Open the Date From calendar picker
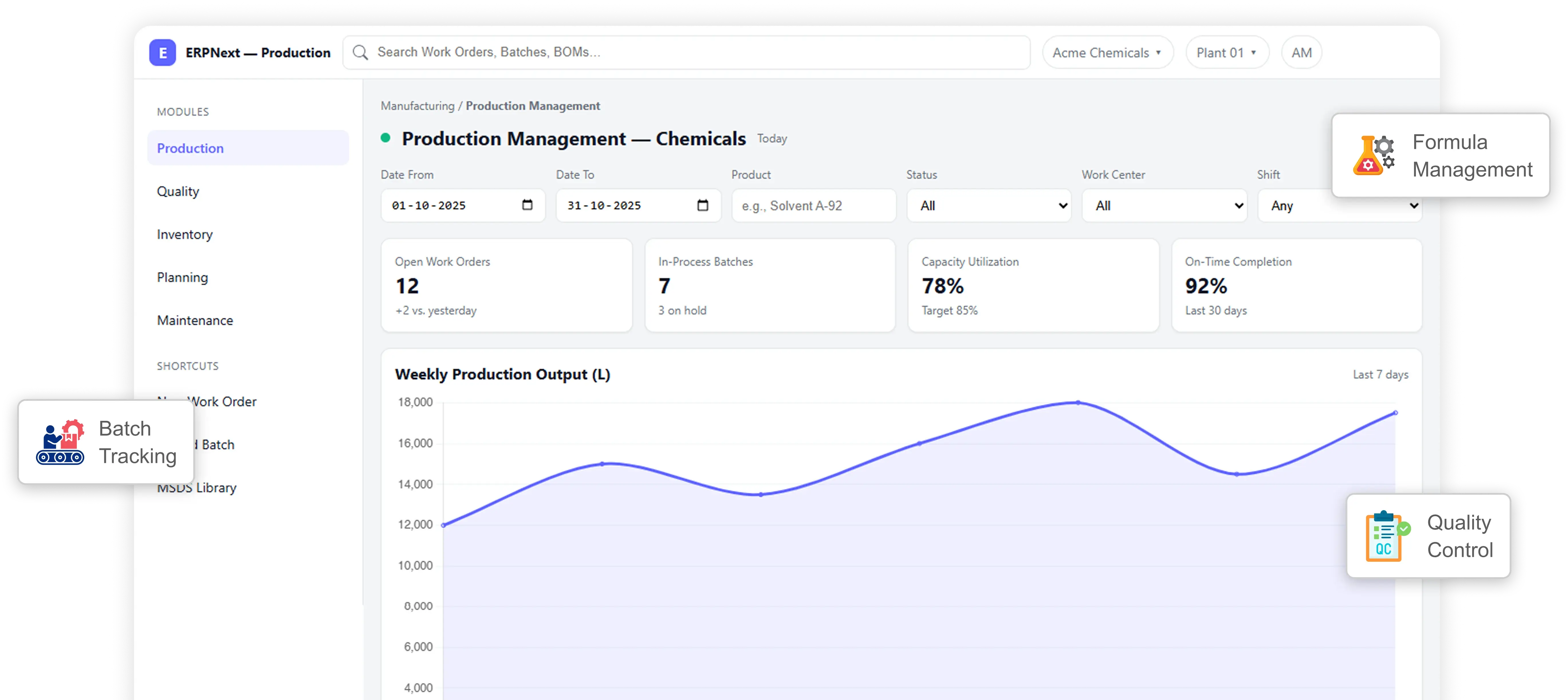 [527, 205]
